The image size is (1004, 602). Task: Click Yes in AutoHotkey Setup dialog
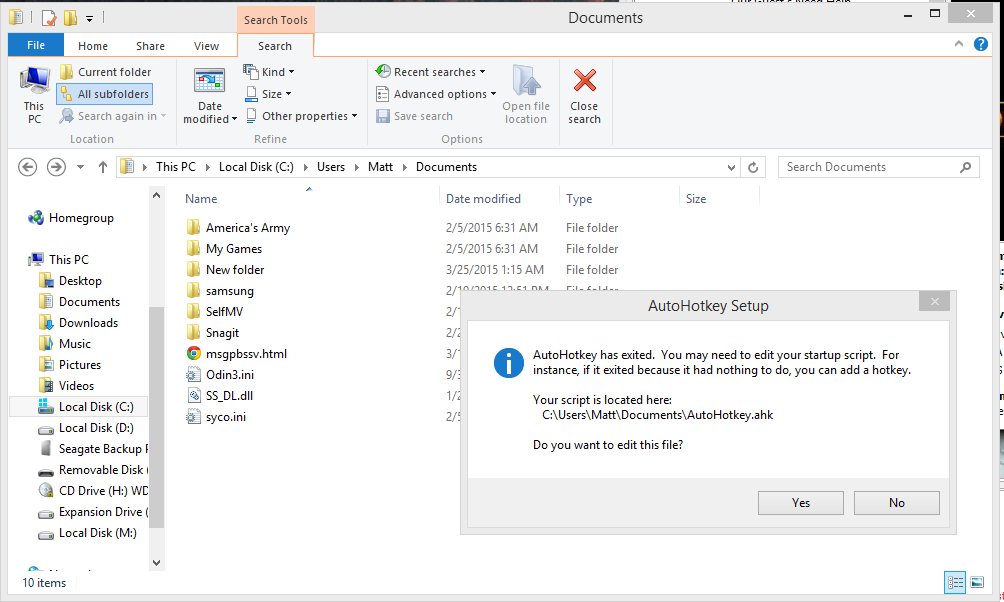click(x=800, y=503)
